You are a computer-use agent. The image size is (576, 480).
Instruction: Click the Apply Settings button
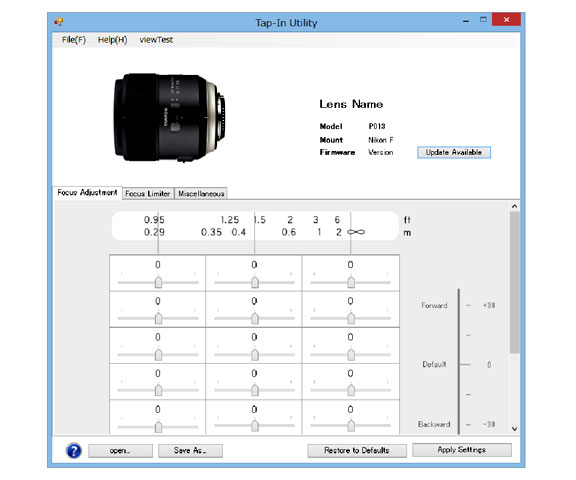pos(462,450)
